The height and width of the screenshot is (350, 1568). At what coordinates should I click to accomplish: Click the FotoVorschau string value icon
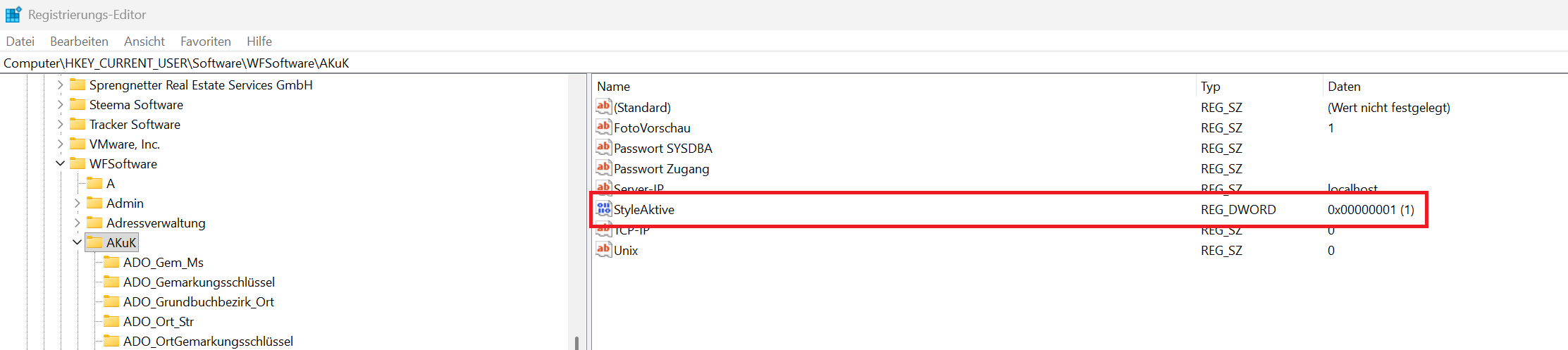tap(603, 127)
